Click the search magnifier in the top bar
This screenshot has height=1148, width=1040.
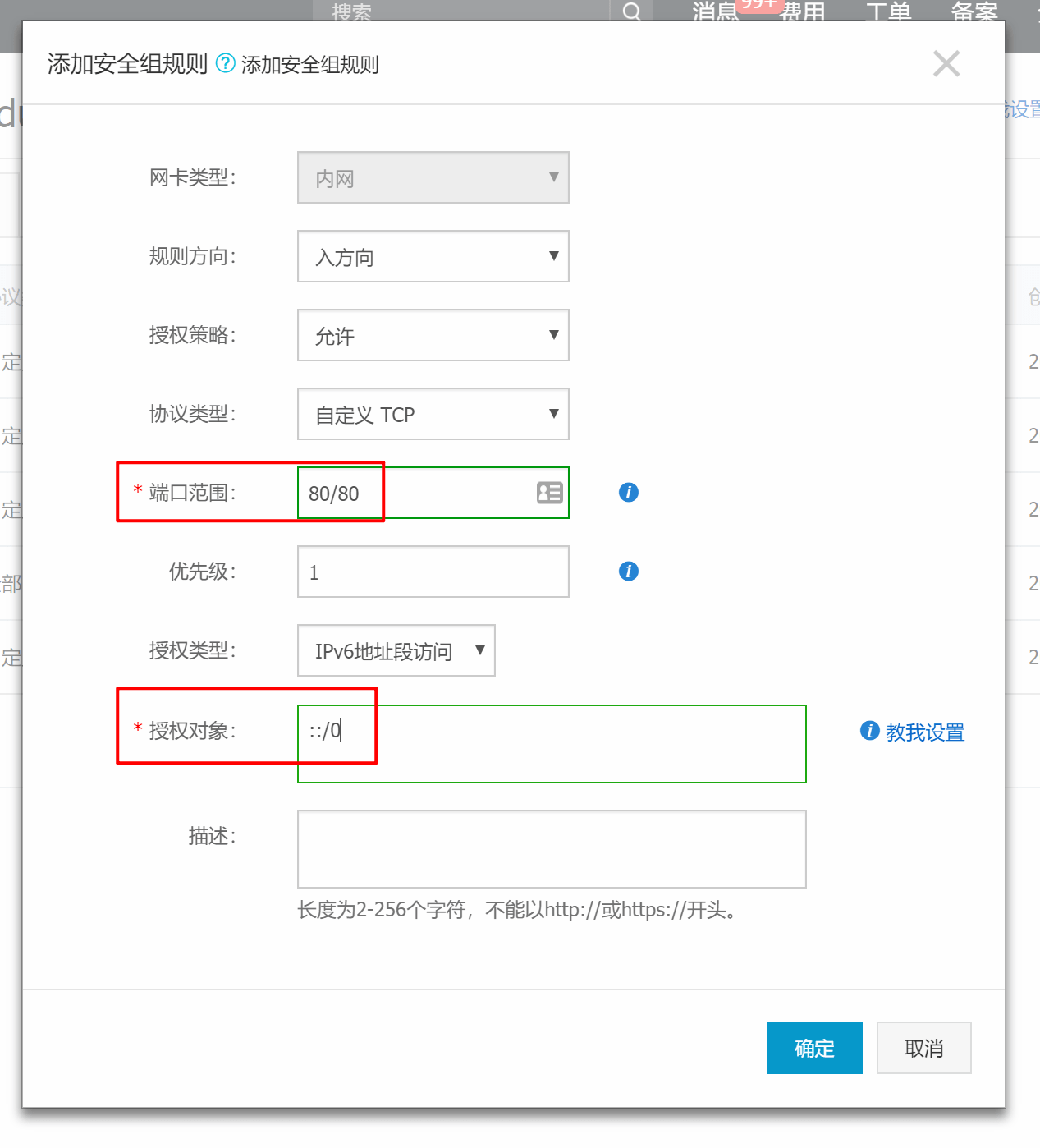(x=632, y=11)
